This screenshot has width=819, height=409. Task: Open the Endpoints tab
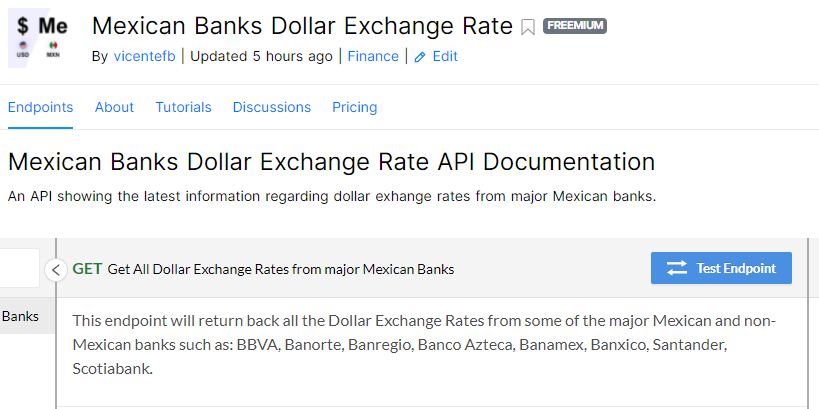click(40, 107)
